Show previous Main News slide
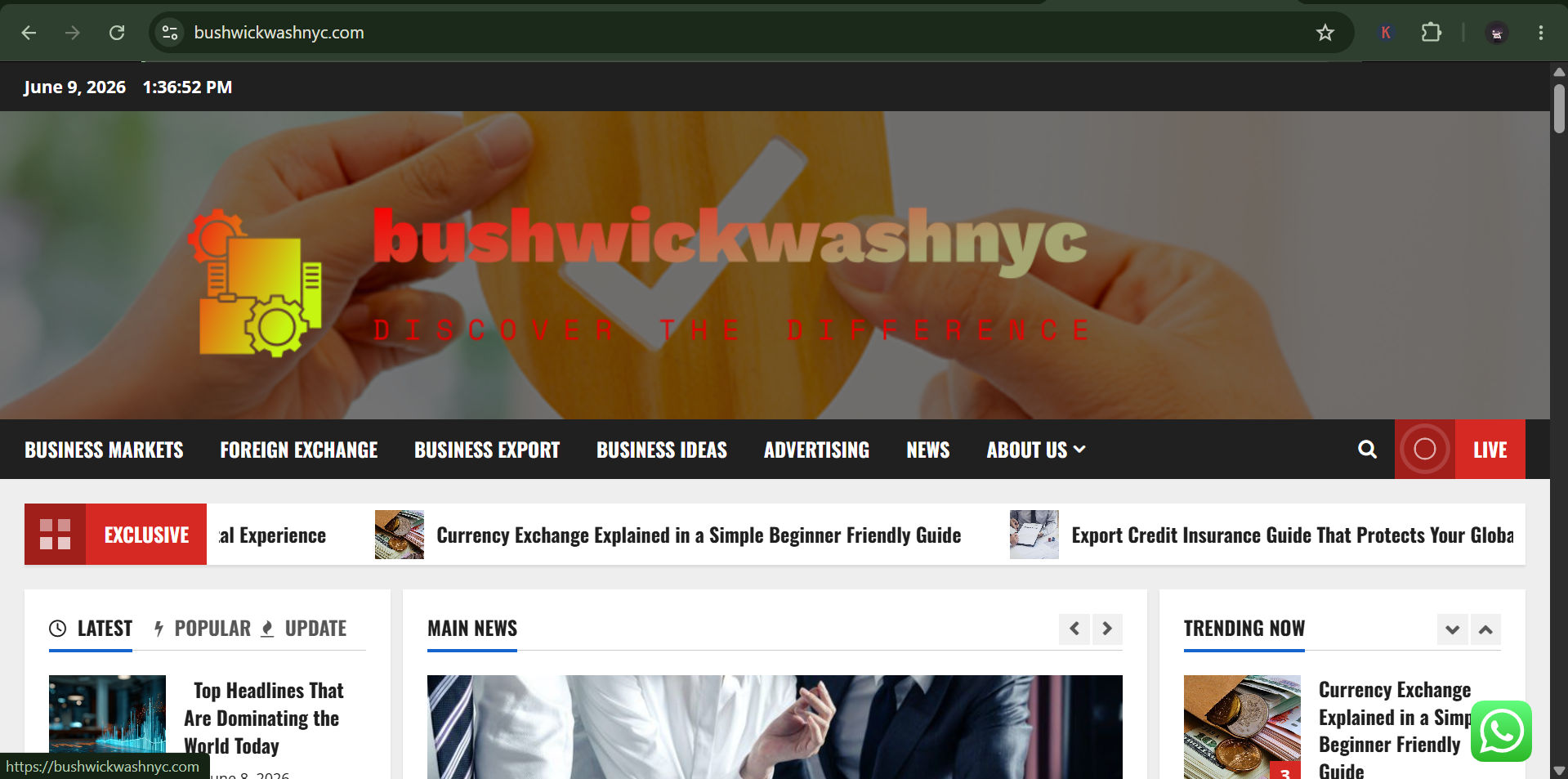 click(x=1074, y=629)
